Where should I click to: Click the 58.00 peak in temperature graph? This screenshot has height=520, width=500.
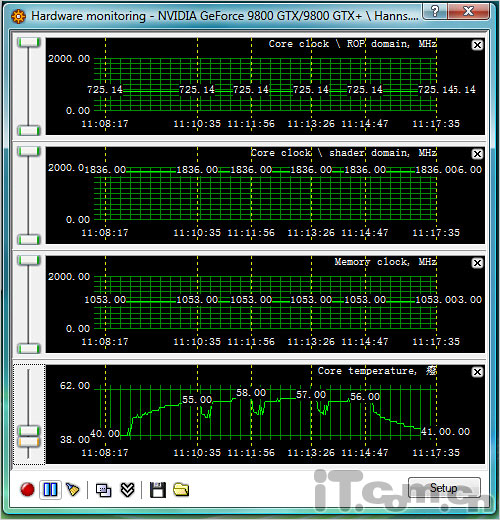pyautogui.click(x=251, y=393)
